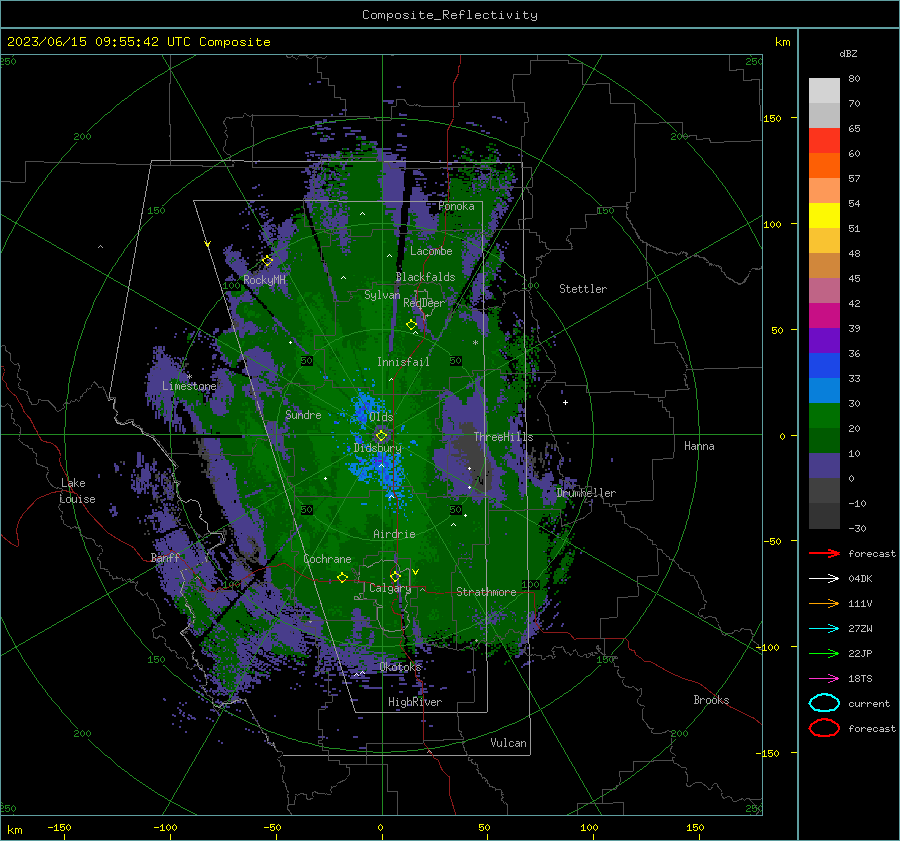
Task: Click the lightest gray swatch at scale top
Action: pos(824,90)
